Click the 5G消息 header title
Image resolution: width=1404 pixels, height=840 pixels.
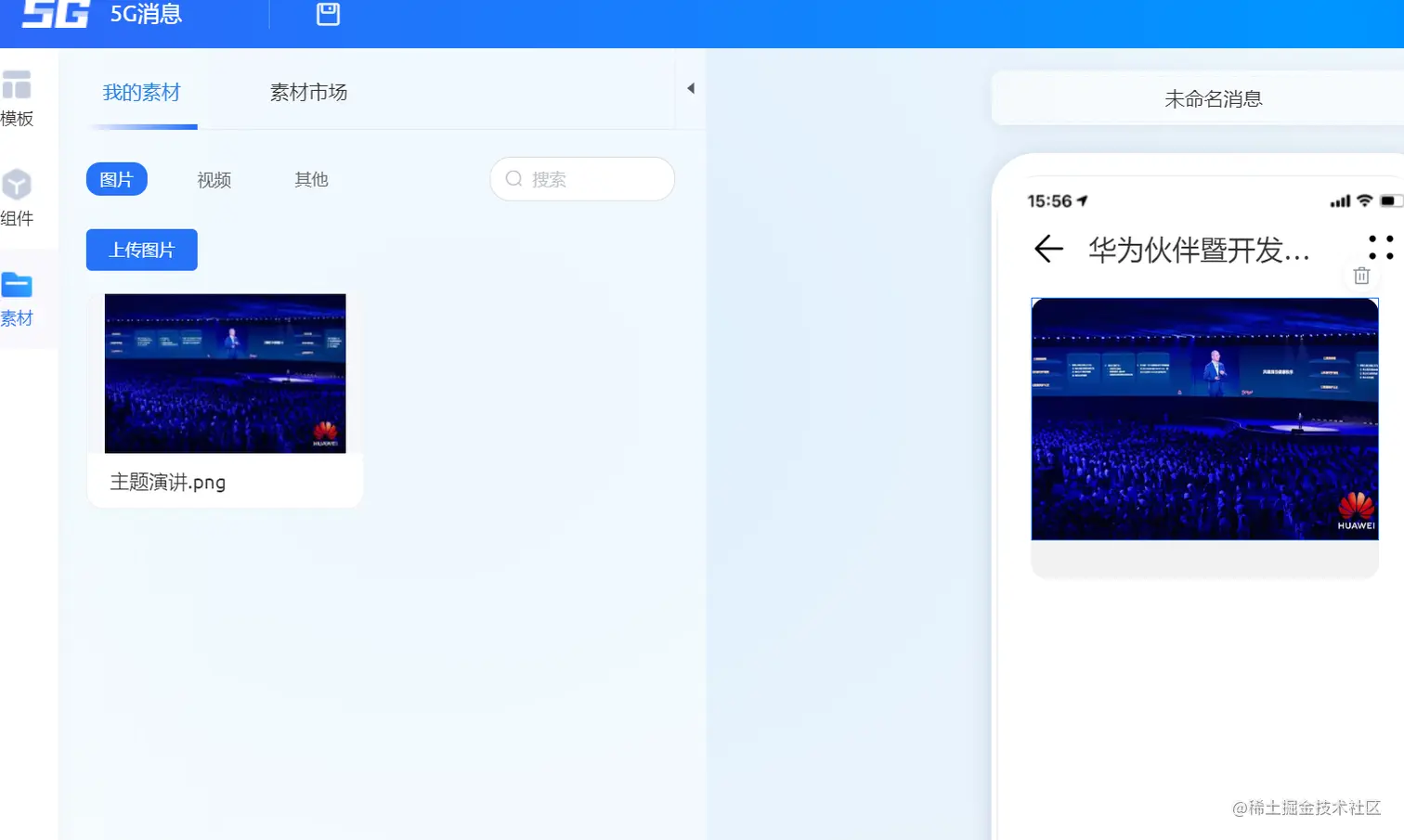pos(146,14)
